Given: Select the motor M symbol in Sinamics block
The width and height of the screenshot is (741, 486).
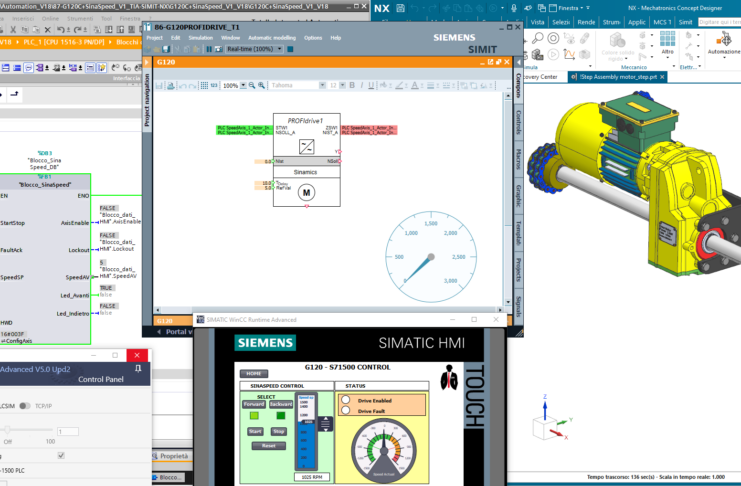Looking at the screenshot, I should [307, 192].
